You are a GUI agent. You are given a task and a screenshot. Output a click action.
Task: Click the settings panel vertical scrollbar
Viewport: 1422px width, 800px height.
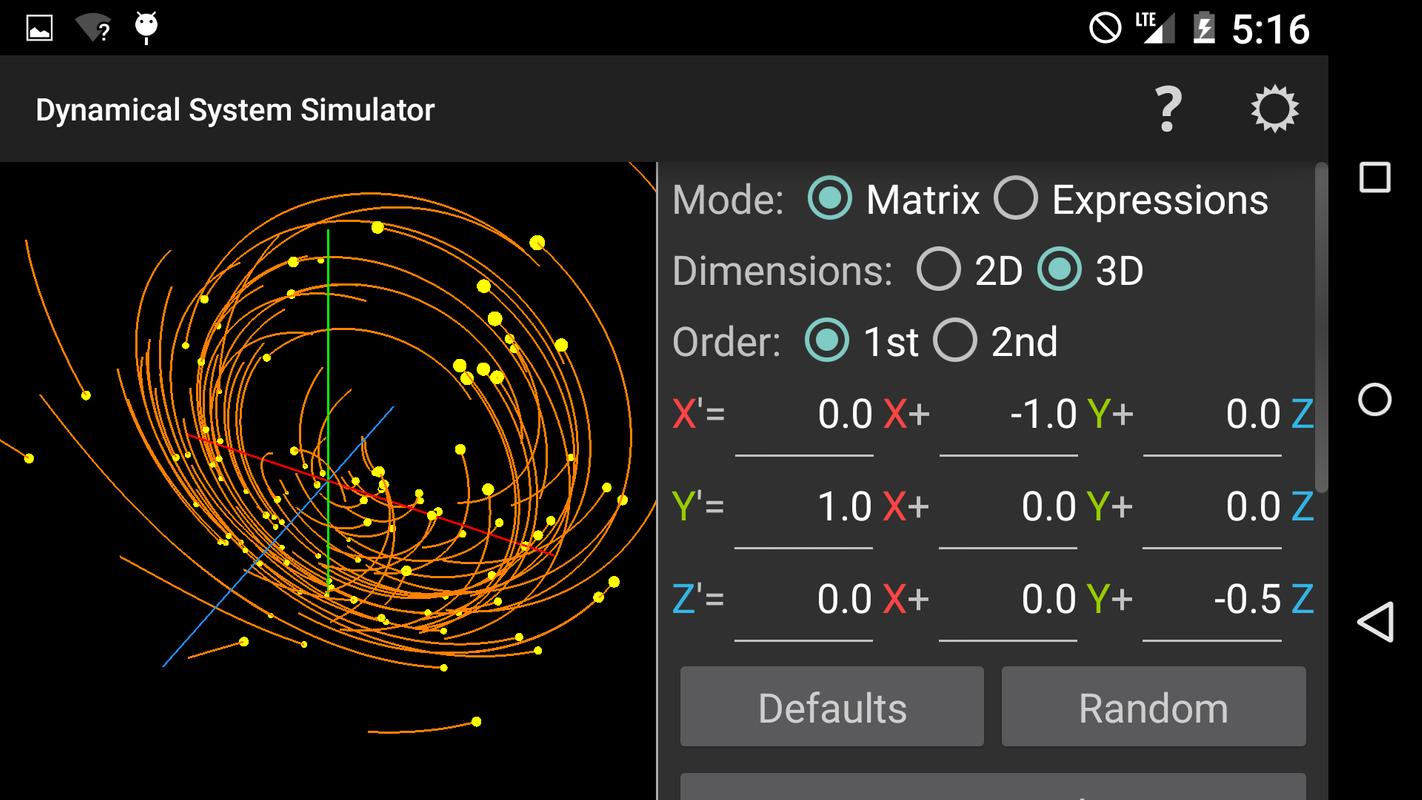tap(1321, 327)
